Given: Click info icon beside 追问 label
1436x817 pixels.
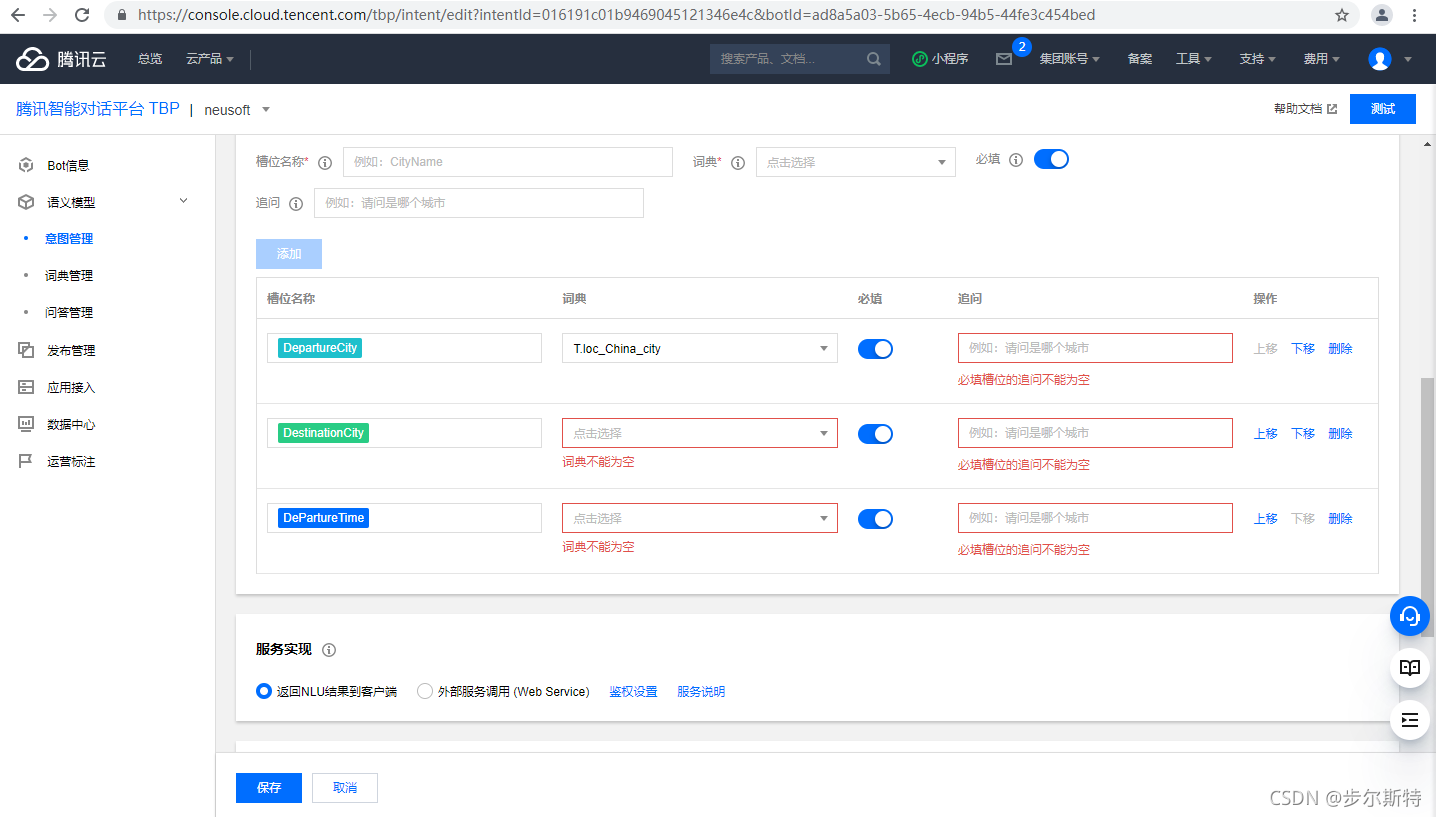Looking at the screenshot, I should click(x=296, y=204).
